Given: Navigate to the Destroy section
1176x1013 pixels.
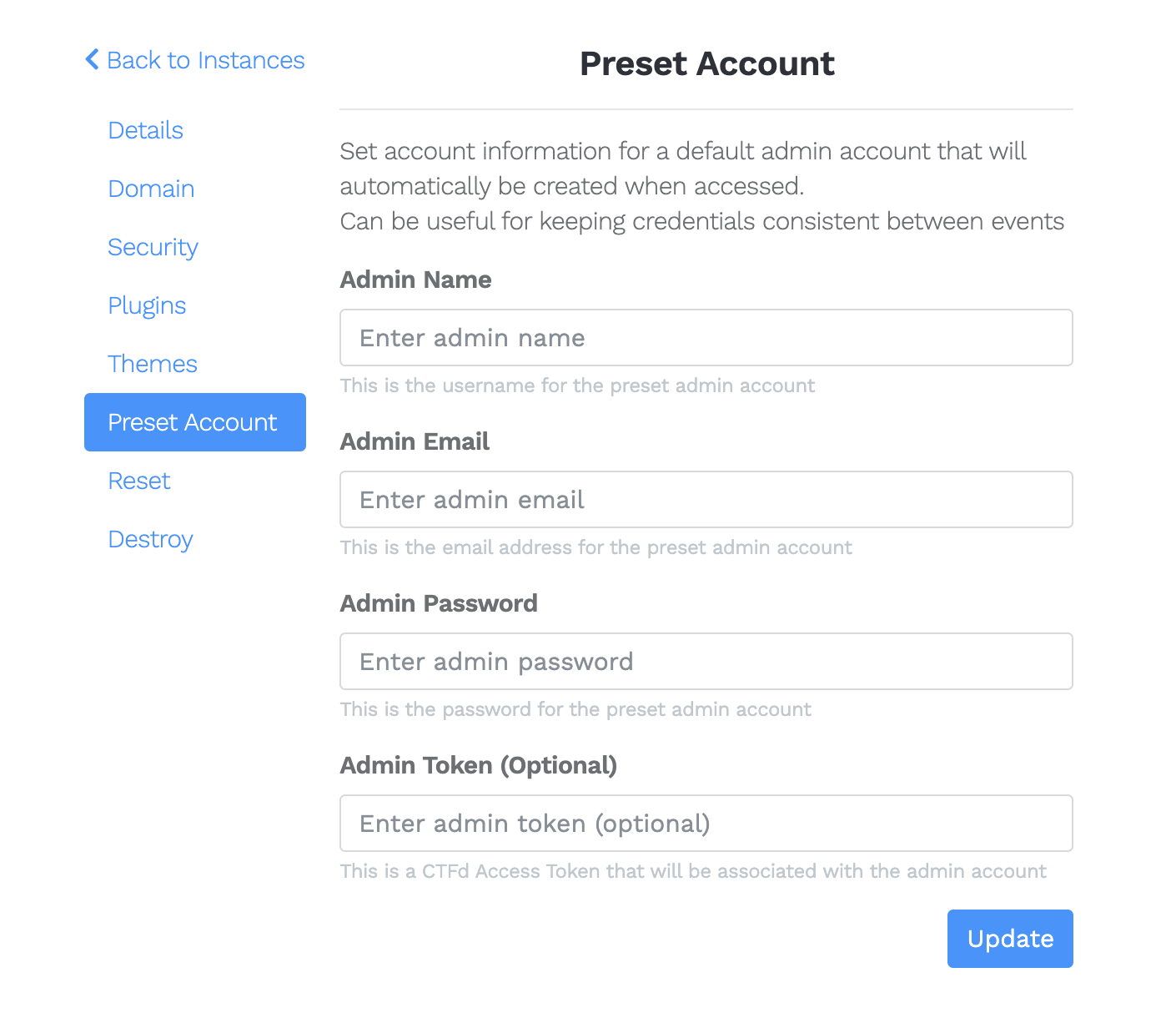Looking at the screenshot, I should tap(150, 539).
